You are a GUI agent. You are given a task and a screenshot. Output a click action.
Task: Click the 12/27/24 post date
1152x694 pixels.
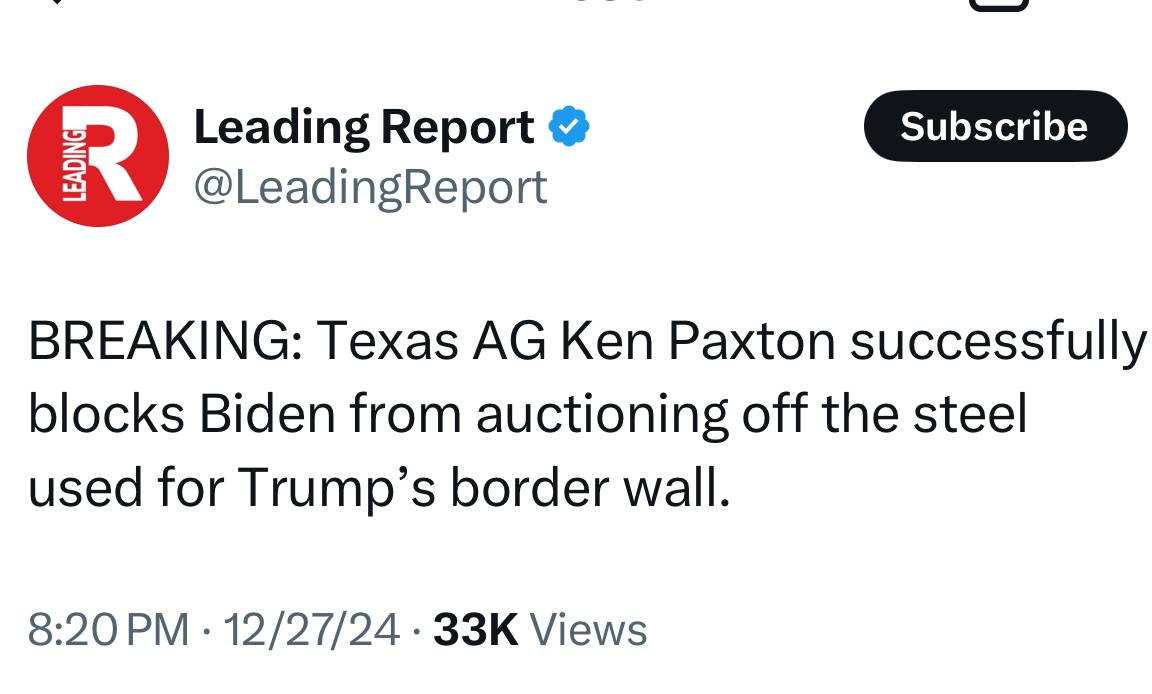pyautogui.click(x=312, y=630)
